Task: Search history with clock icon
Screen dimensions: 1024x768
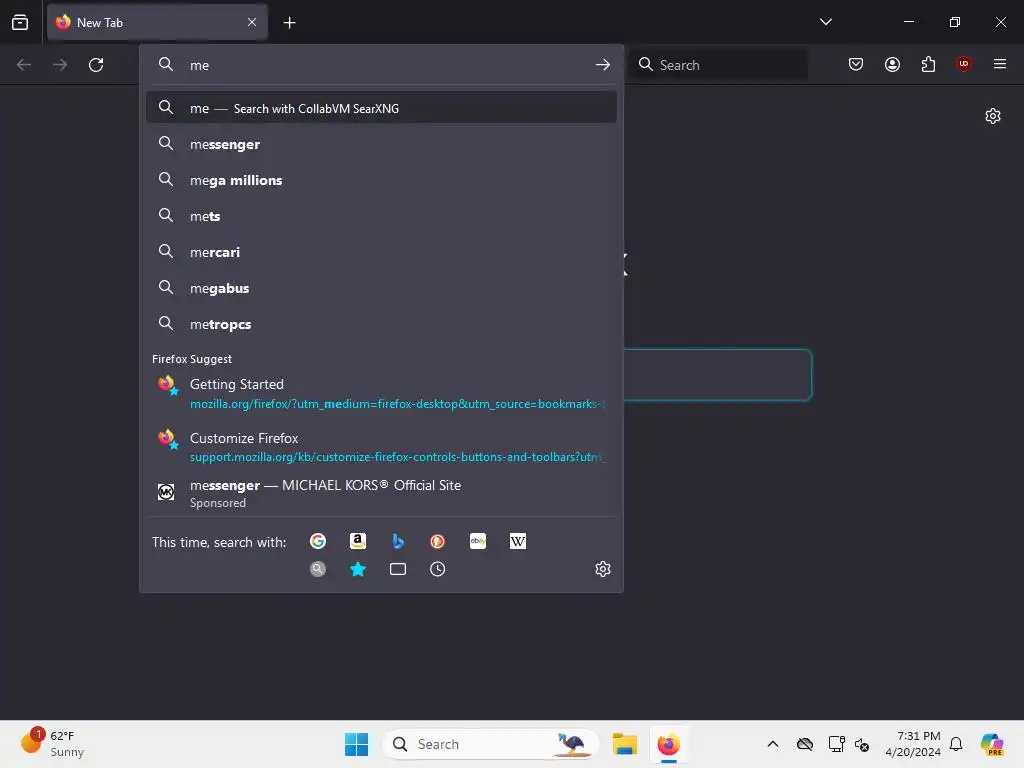Action: click(438, 569)
